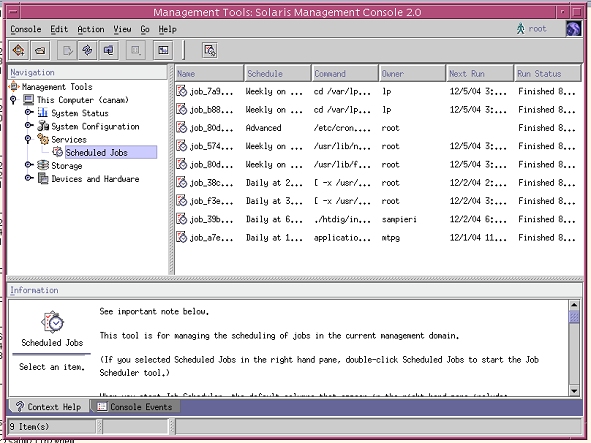Viewport: 591px width, 443px height.
Task: Click the Devices and Hardware icon
Action: [43, 178]
